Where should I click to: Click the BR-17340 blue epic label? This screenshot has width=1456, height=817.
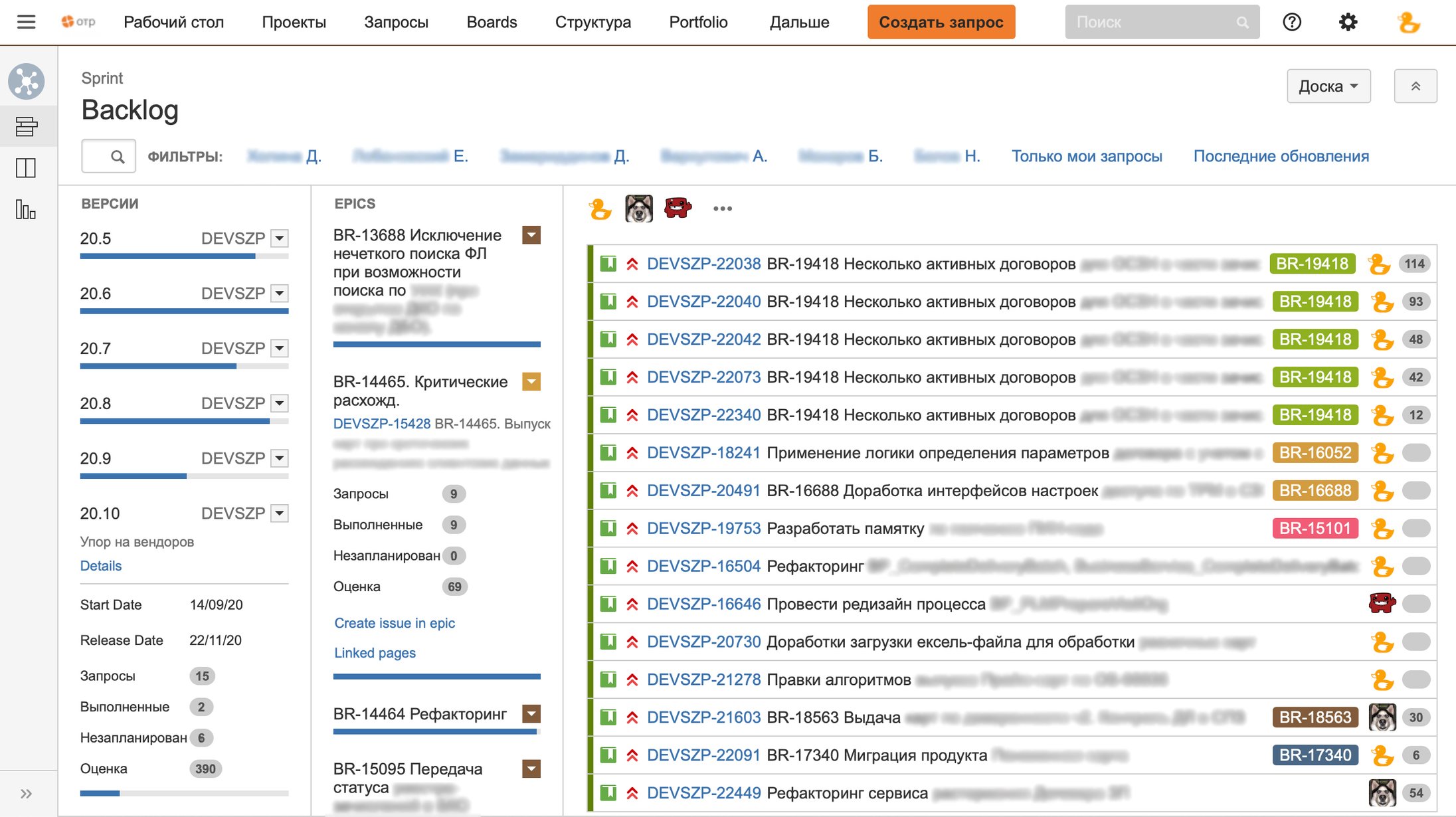[1315, 755]
